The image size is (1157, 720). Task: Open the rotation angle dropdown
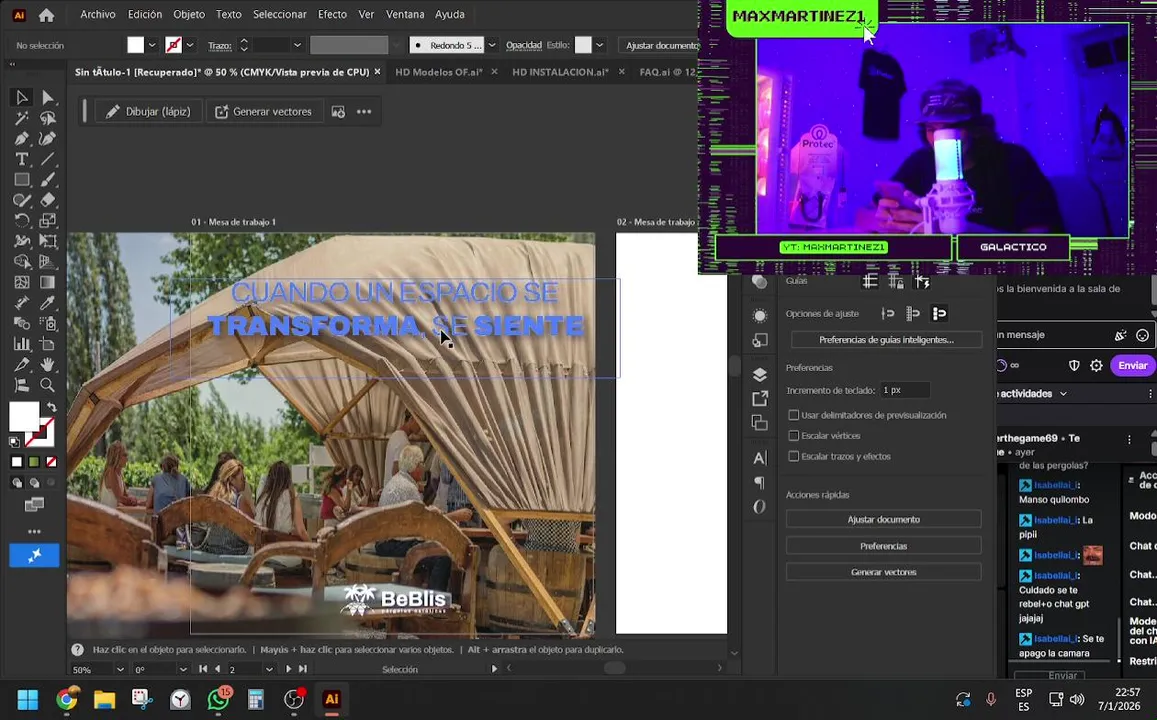click(x=183, y=670)
